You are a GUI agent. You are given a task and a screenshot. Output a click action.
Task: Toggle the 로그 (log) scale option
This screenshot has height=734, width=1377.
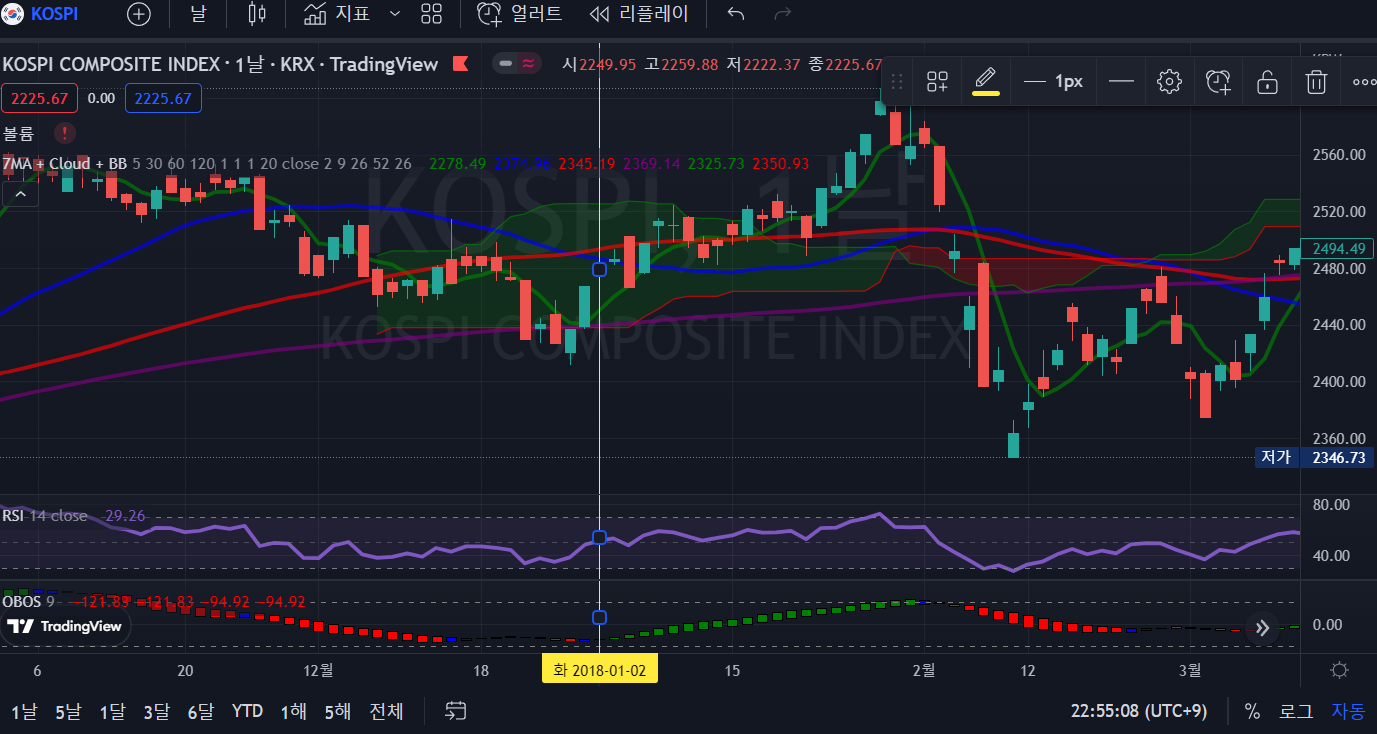click(1296, 711)
